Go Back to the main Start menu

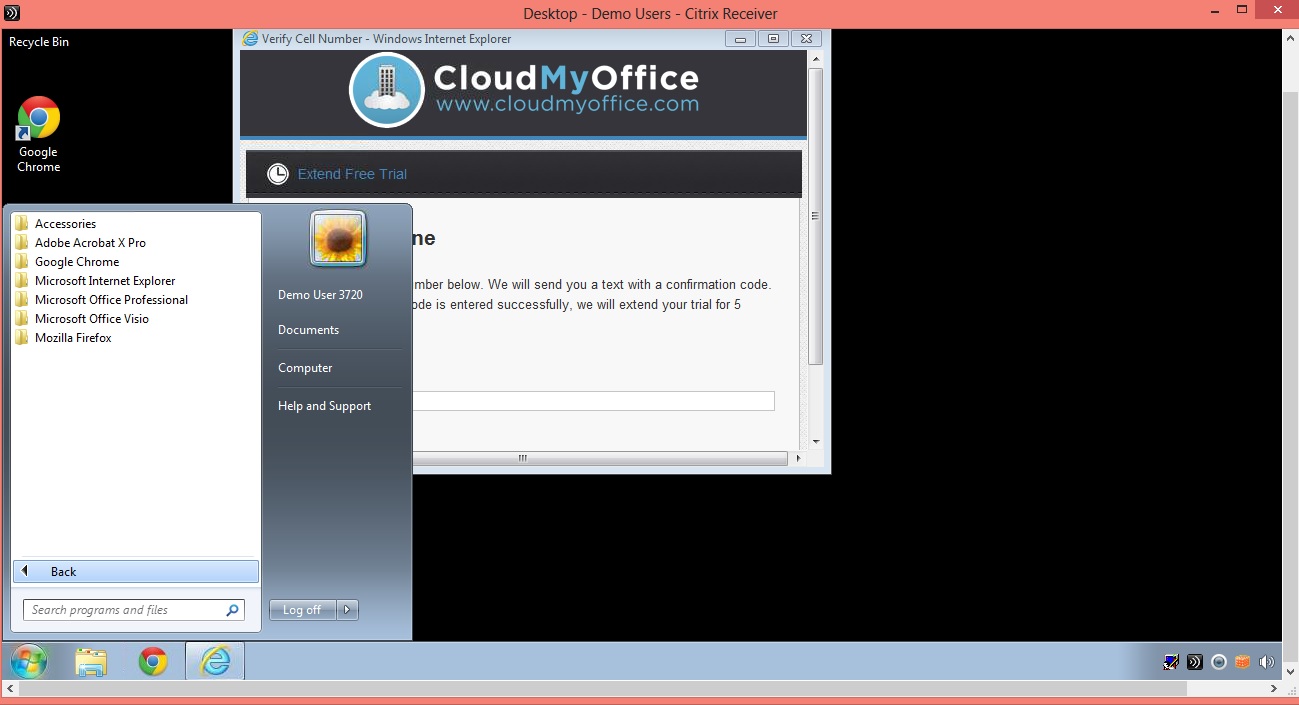tap(136, 572)
